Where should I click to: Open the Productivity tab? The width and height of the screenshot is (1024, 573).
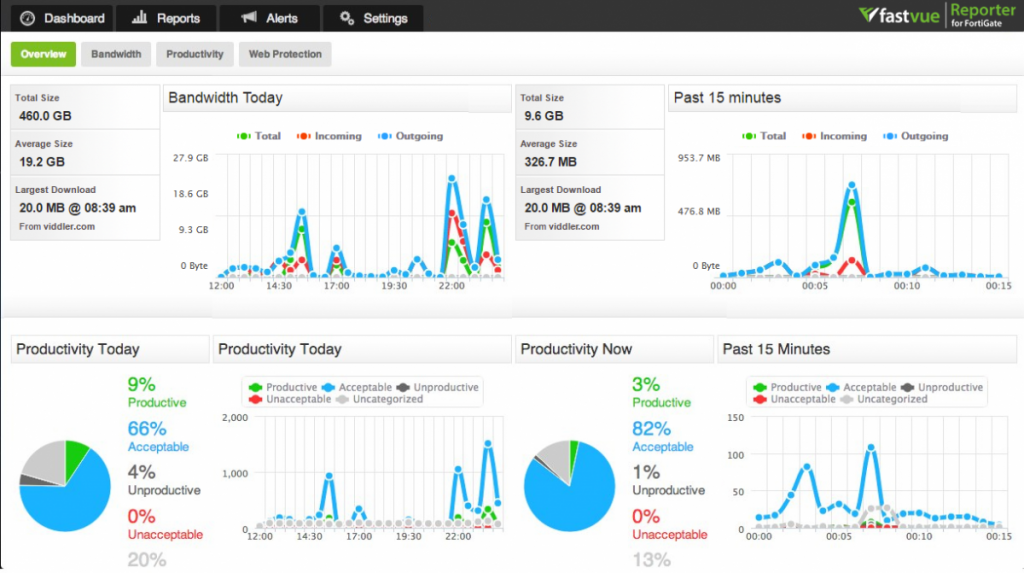click(x=195, y=54)
